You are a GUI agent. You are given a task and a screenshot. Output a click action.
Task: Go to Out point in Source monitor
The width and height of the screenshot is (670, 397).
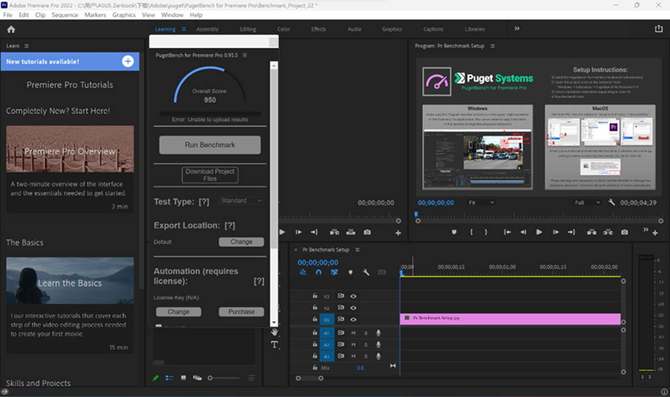click(314, 232)
